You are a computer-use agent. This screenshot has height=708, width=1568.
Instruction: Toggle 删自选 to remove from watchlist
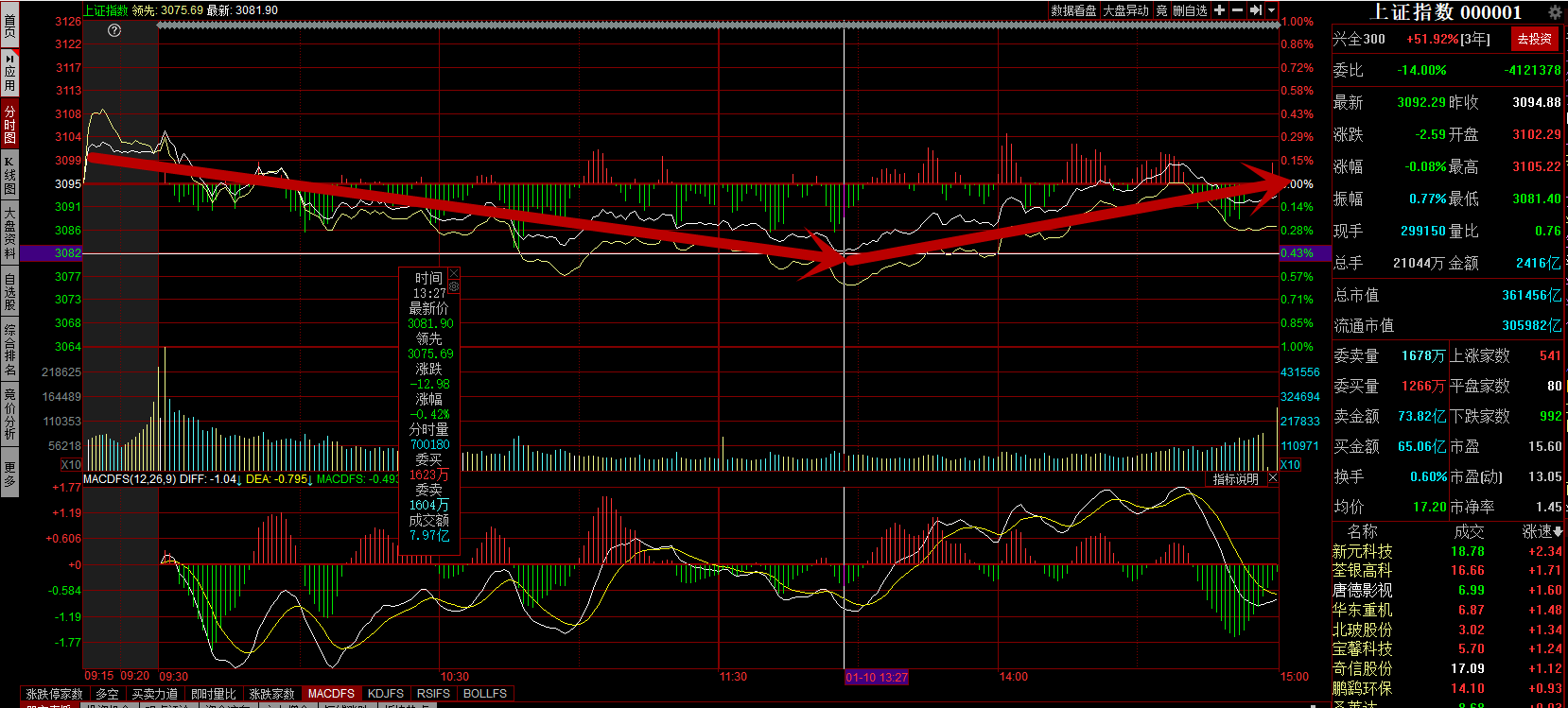coord(1190,10)
